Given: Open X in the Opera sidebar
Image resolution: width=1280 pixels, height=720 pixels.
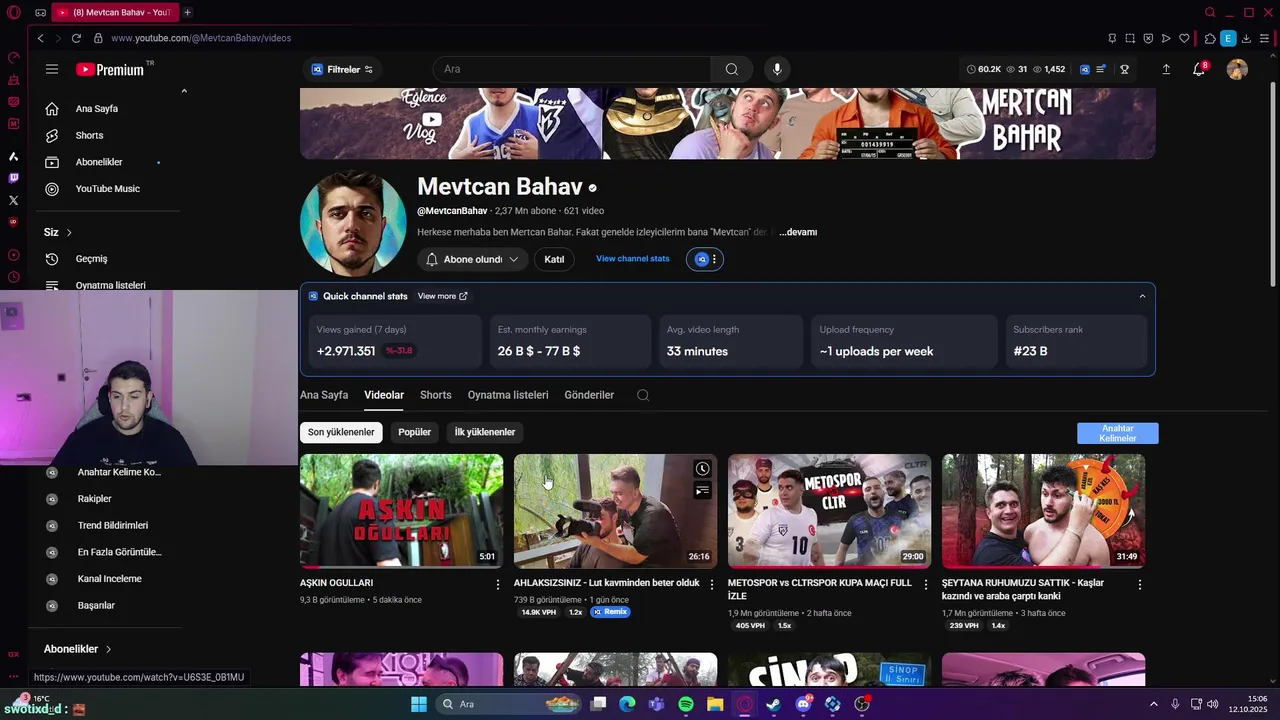Looking at the screenshot, I should pos(13,200).
